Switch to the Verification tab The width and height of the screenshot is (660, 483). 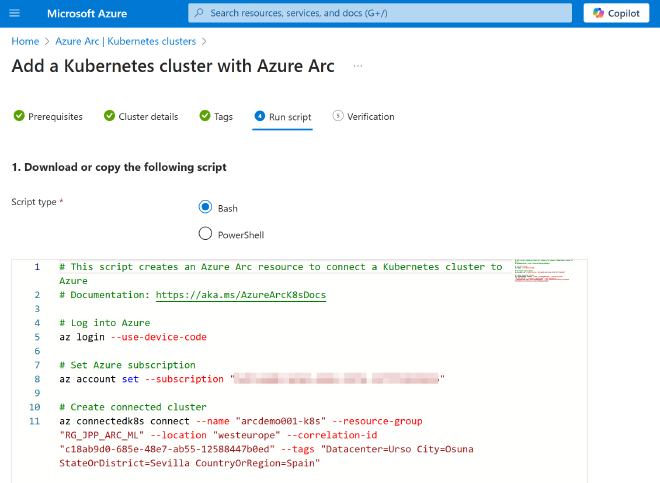coord(363,117)
